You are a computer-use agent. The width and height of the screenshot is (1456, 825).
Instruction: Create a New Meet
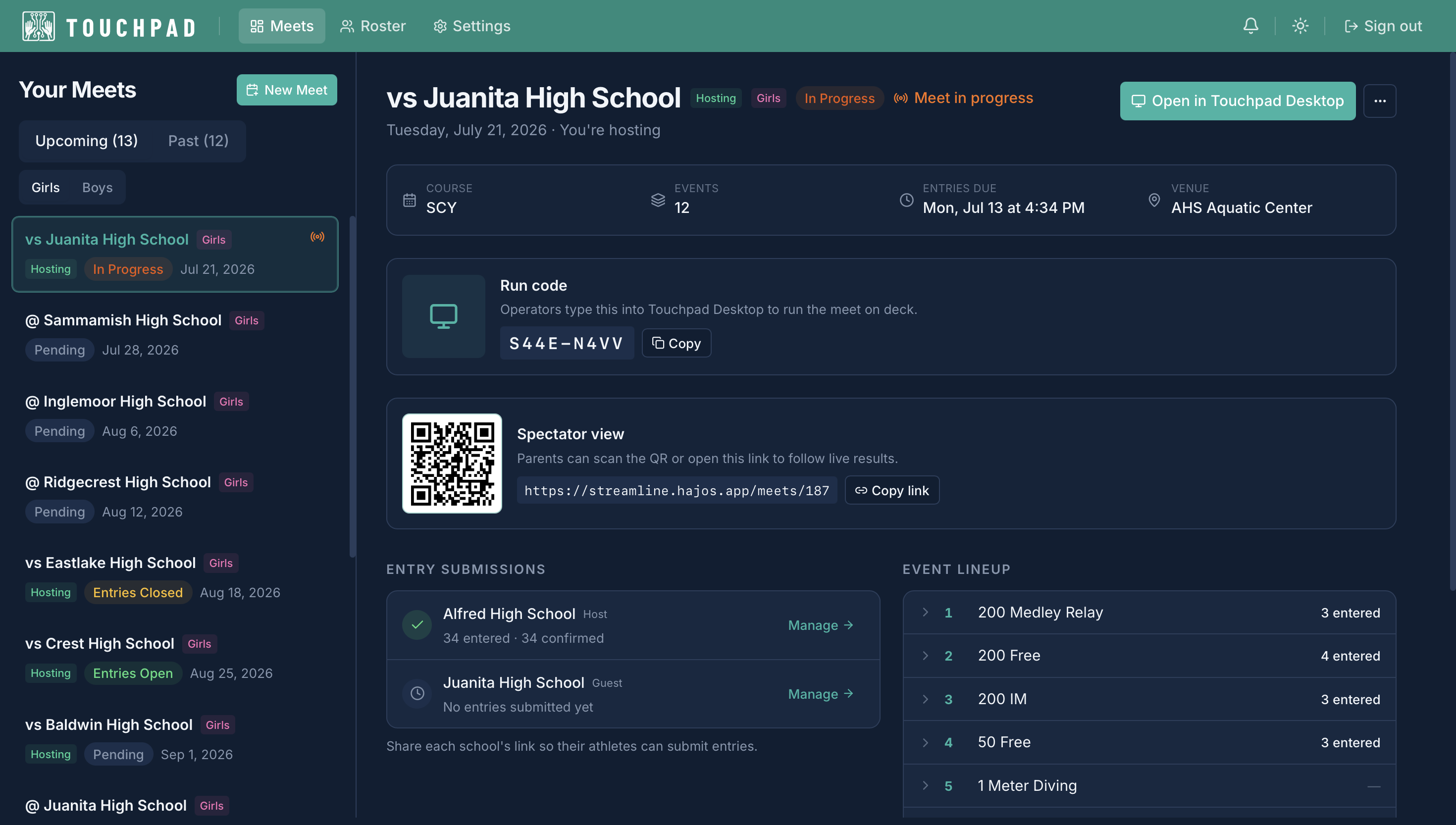coord(287,90)
